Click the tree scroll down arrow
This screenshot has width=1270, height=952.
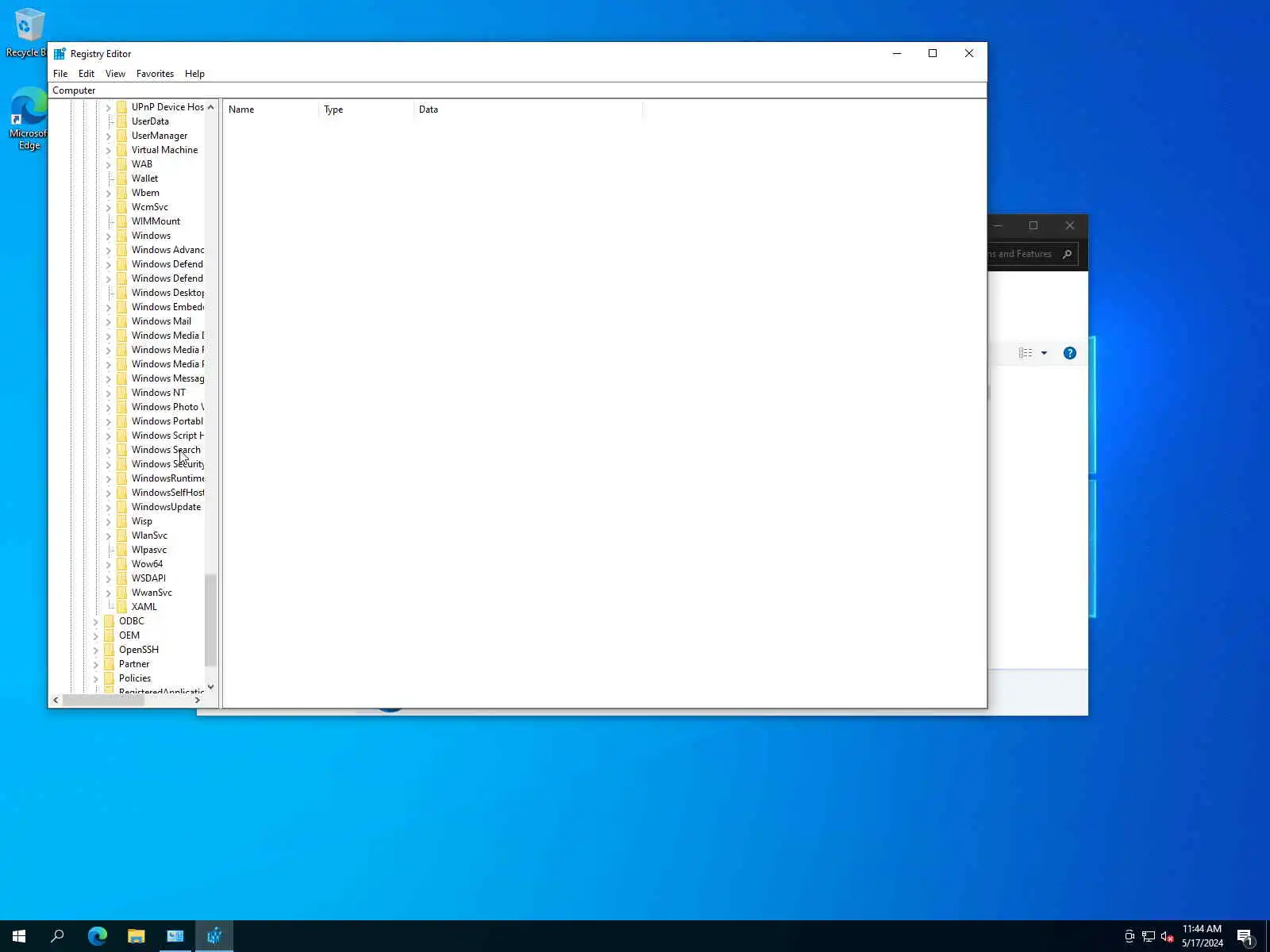(x=210, y=687)
